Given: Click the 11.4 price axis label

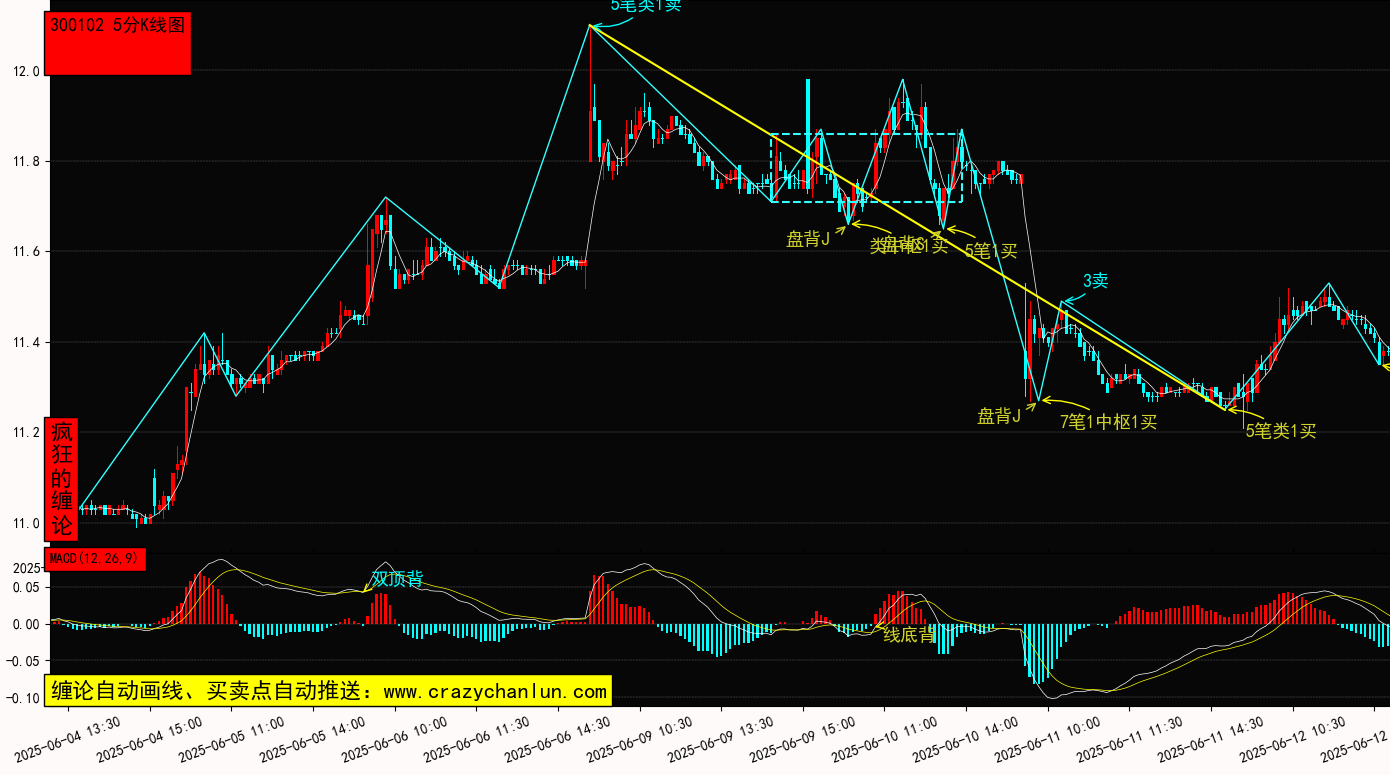Looking at the screenshot, I should pyautogui.click(x=25, y=342).
